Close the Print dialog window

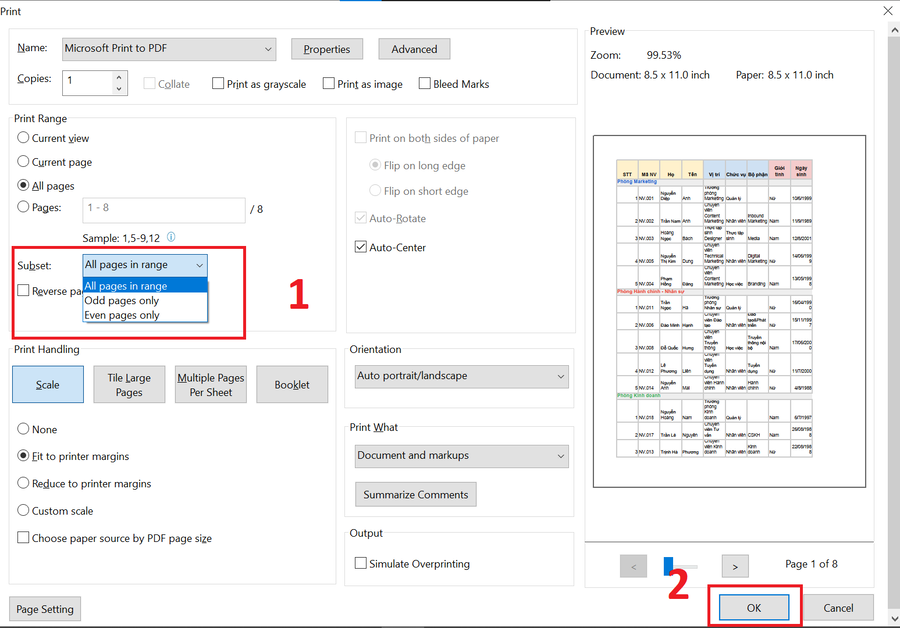(x=887, y=11)
